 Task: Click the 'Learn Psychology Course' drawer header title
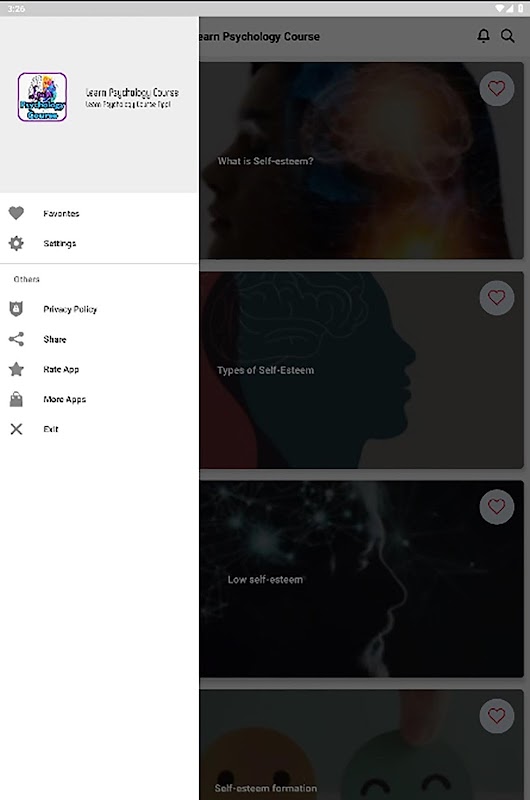point(132,92)
